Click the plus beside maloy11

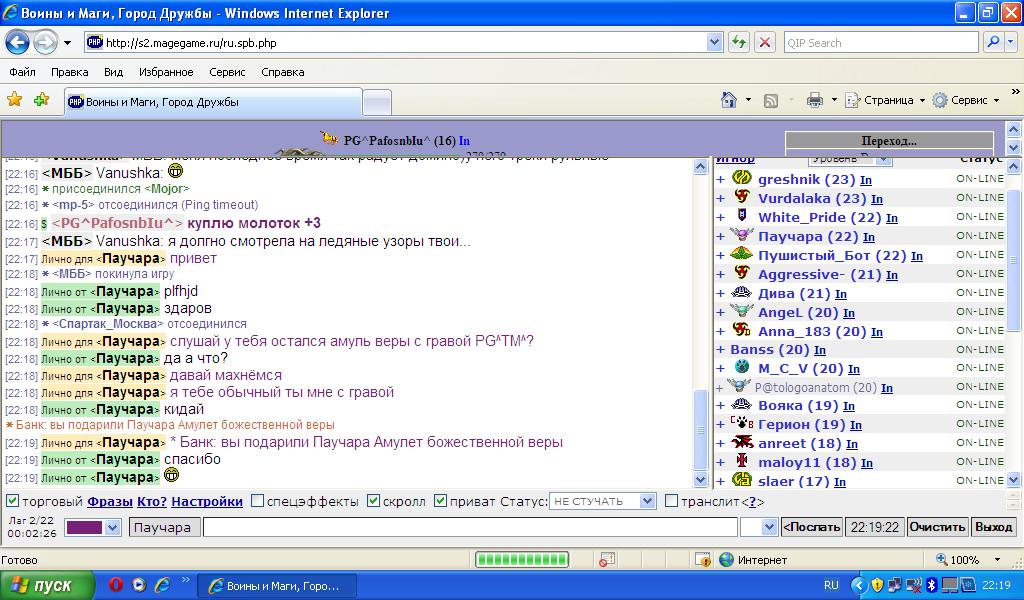coord(721,463)
